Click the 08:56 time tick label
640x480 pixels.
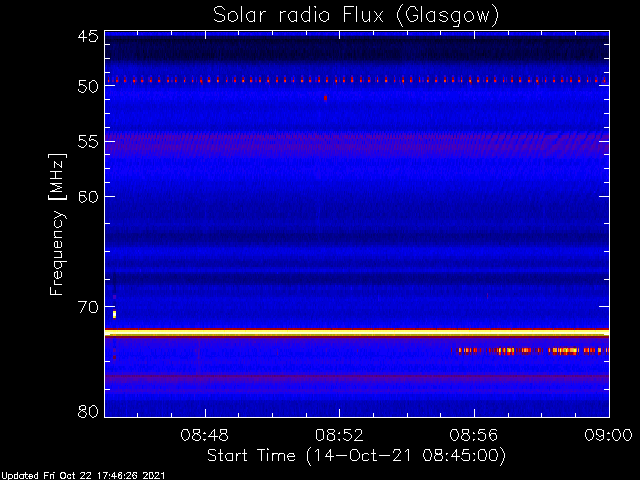473,436
